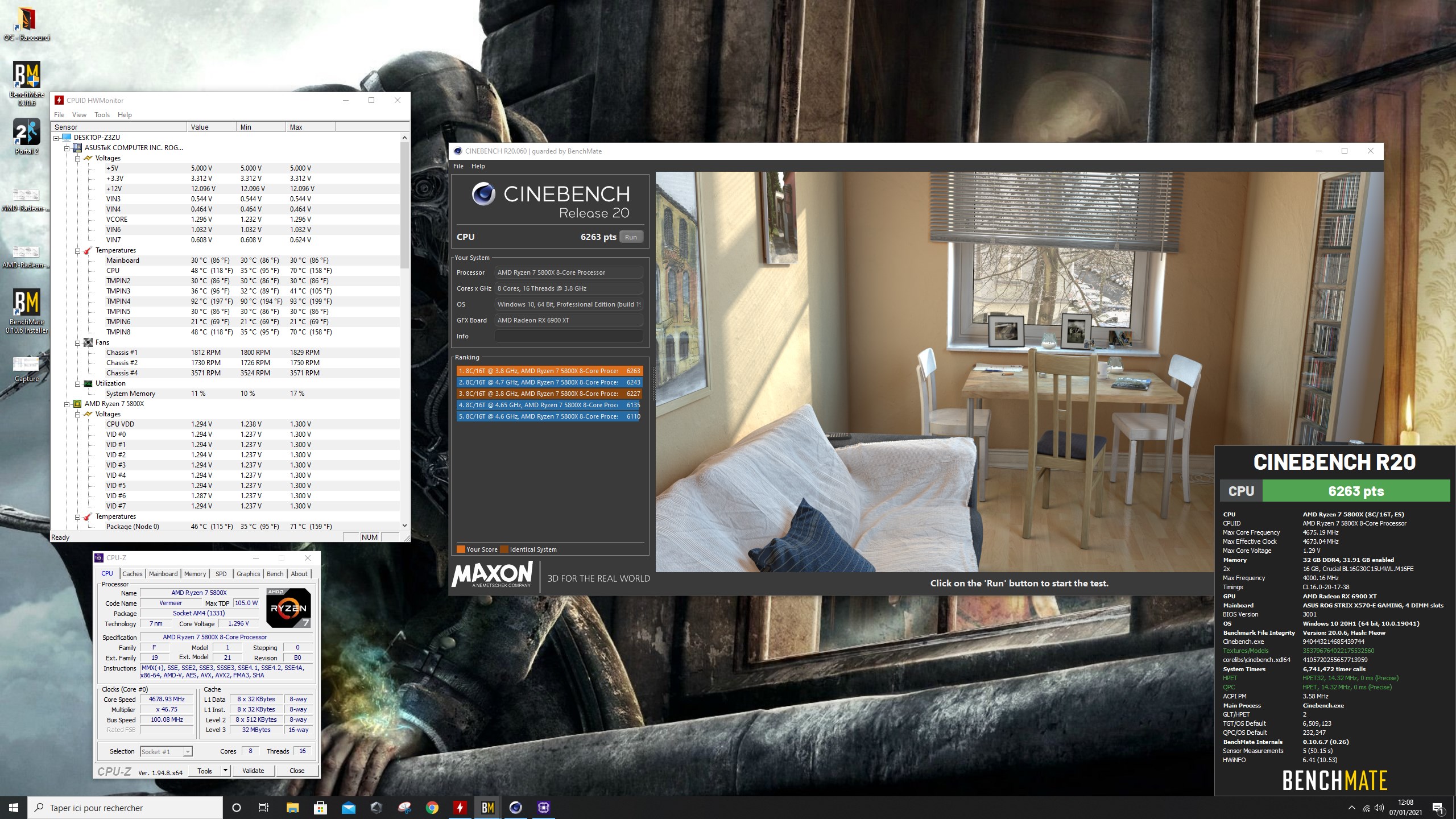Click the CPU-Z title bar icon
The height and width of the screenshot is (819, 1456).
(x=100, y=558)
